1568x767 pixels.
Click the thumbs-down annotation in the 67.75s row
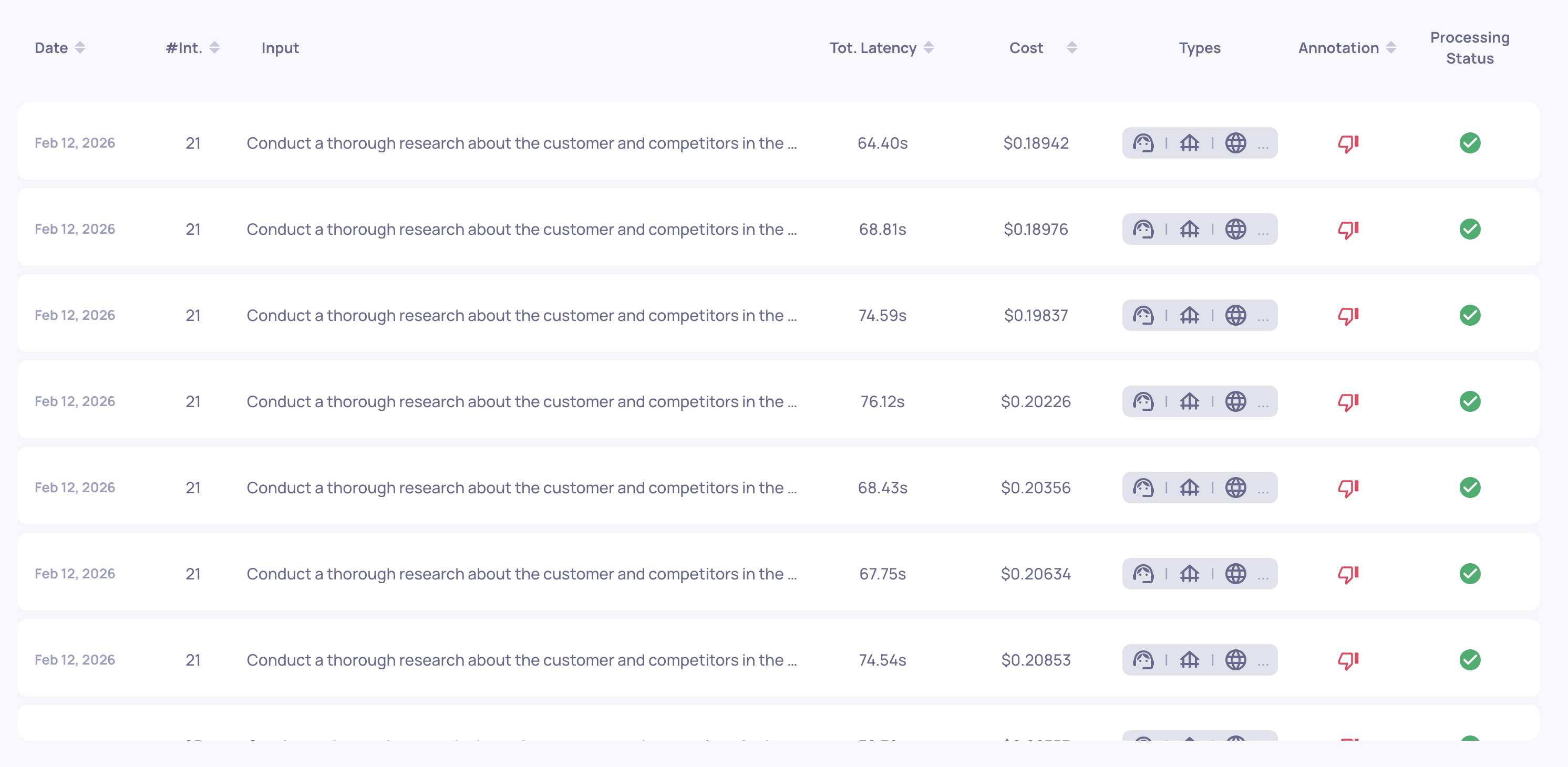(1348, 574)
